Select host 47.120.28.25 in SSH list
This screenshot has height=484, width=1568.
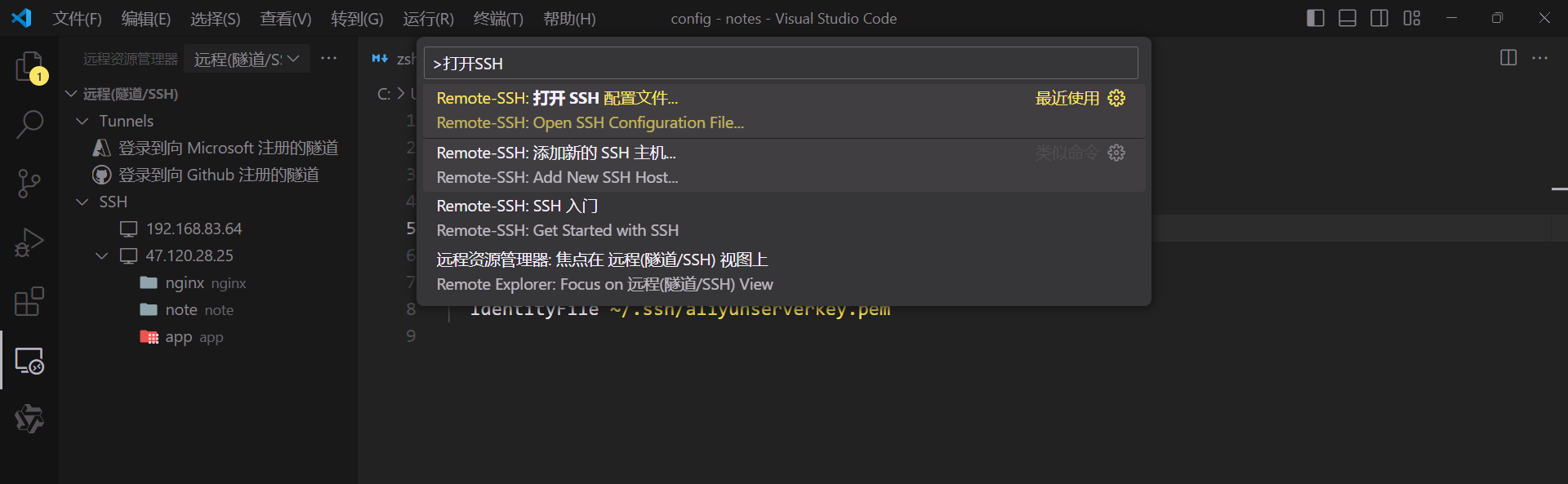(x=189, y=255)
